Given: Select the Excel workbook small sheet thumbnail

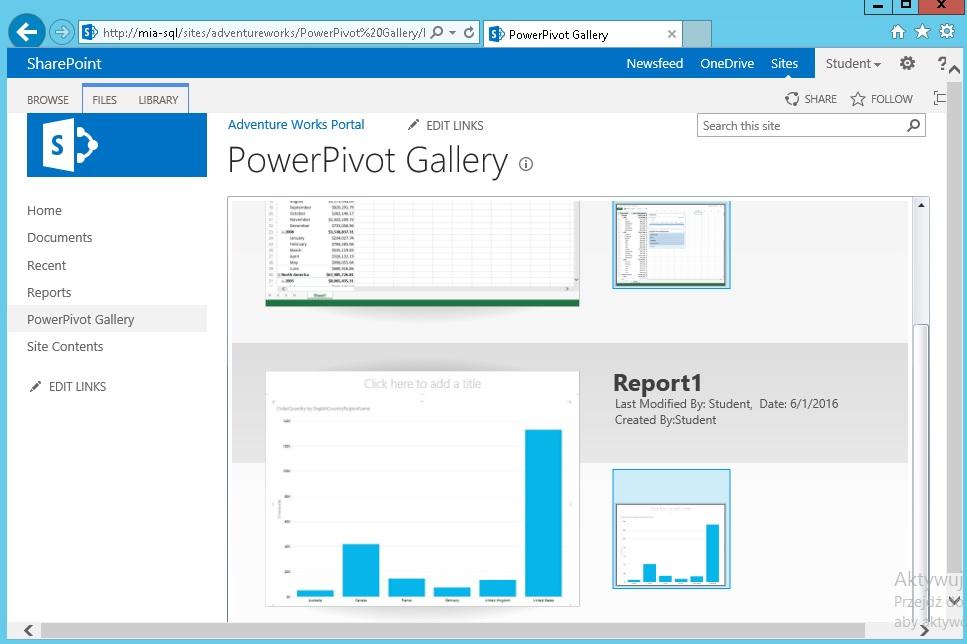Looking at the screenshot, I should pyautogui.click(x=671, y=244).
